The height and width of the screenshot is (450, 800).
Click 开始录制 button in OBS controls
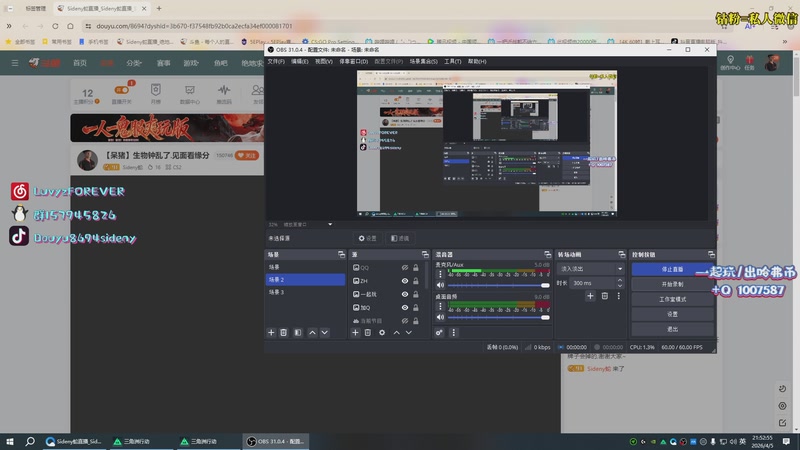672,284
